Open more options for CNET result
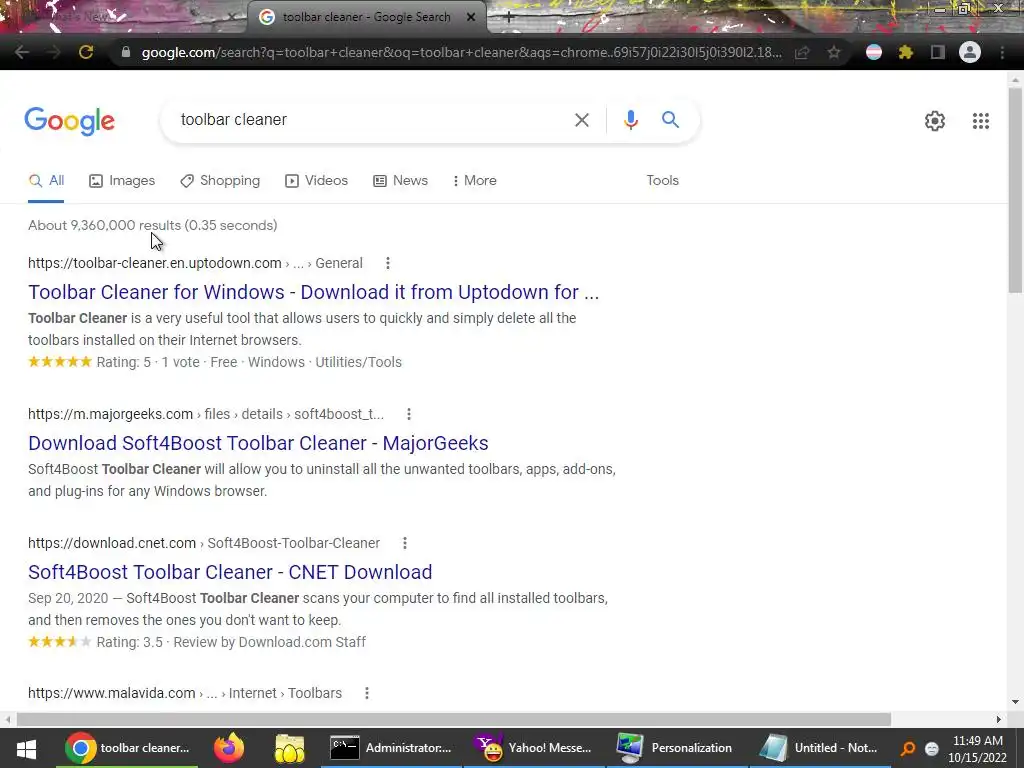Screen dimensions: 1024x768 [405, 543]
